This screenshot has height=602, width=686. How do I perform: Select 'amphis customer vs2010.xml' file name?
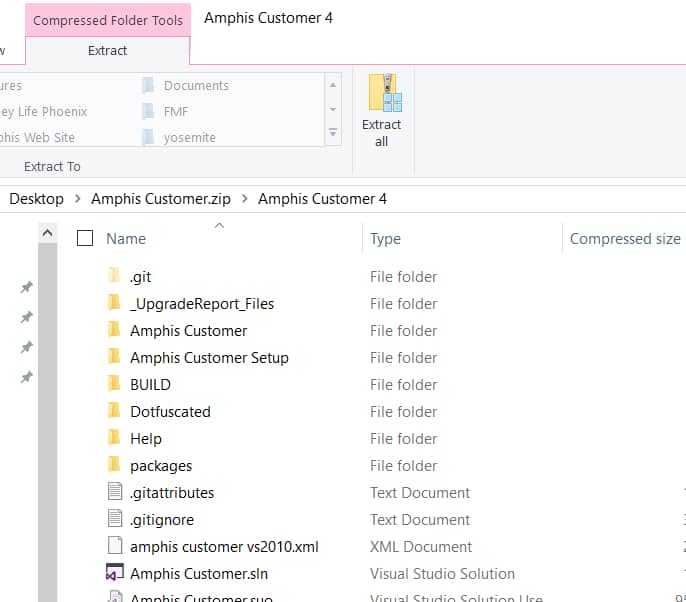[224, 547]
